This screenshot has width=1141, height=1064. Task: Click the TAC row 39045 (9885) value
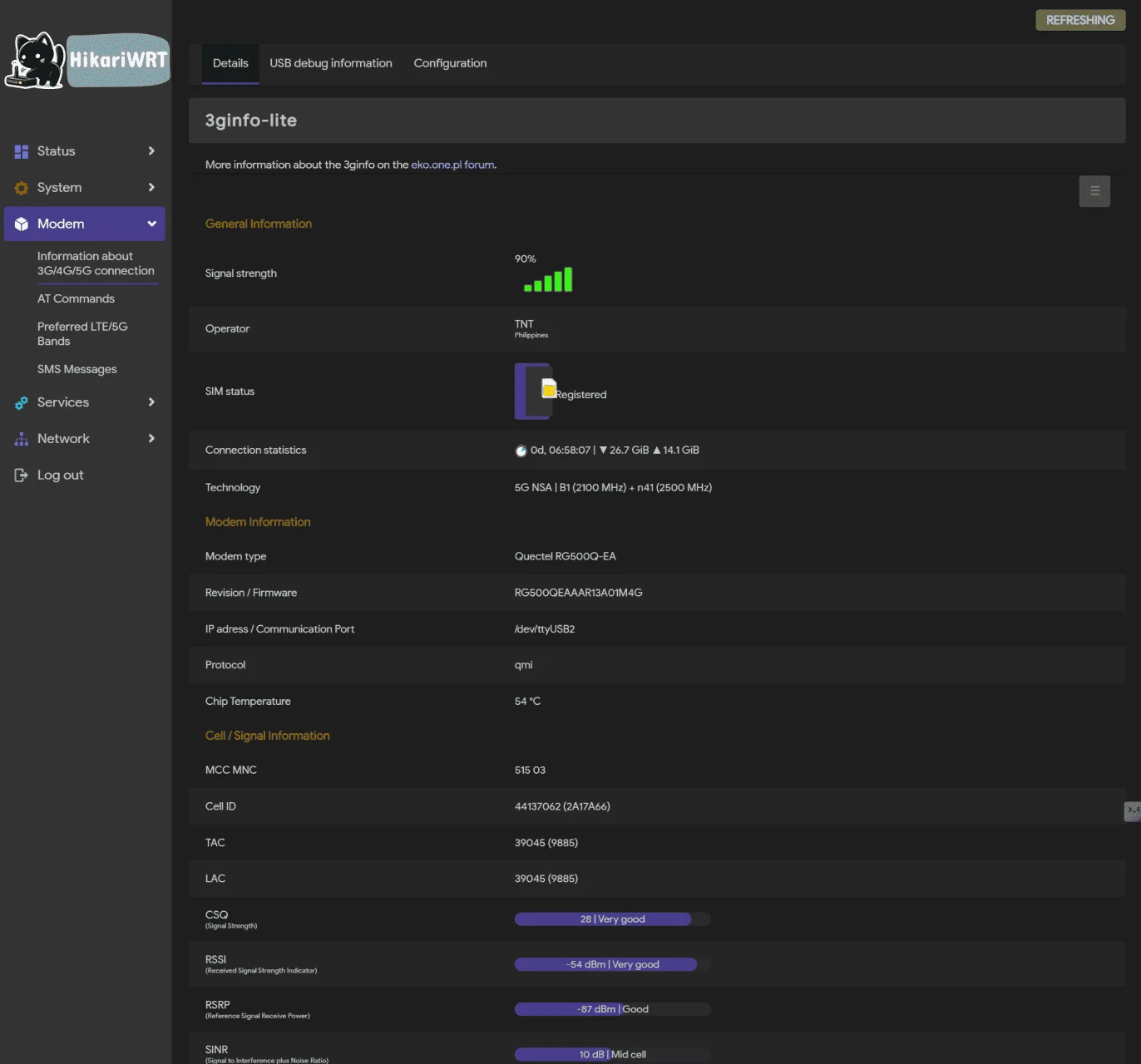tap(546, 843)
